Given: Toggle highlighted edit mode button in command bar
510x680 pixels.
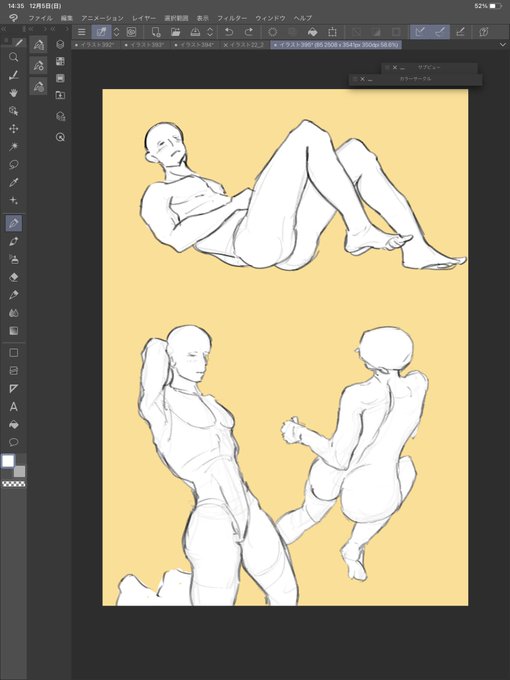Looking at the screenshot, I should [101, 32].
